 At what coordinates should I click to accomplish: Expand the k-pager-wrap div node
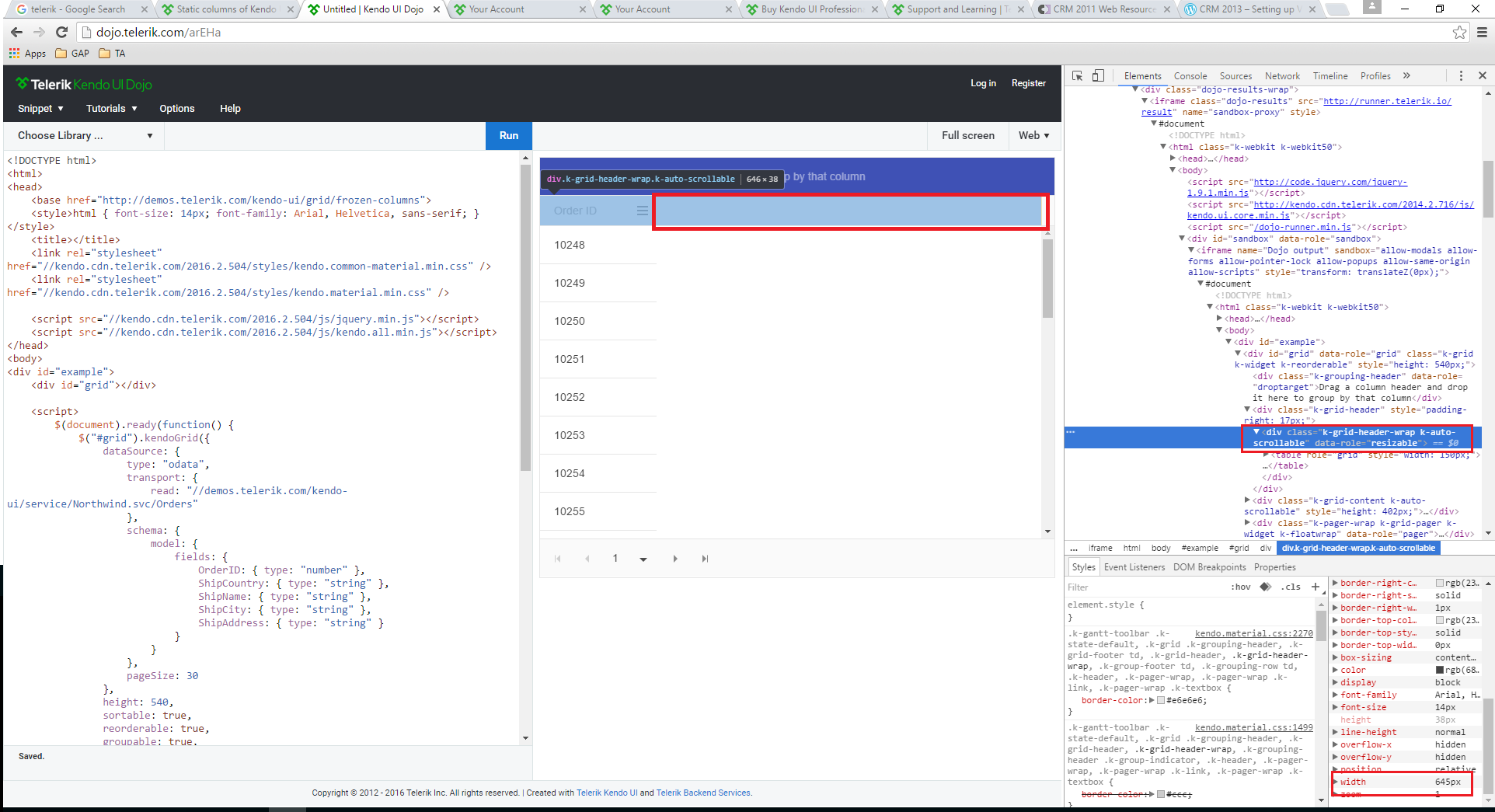(x=1248, y=523)
